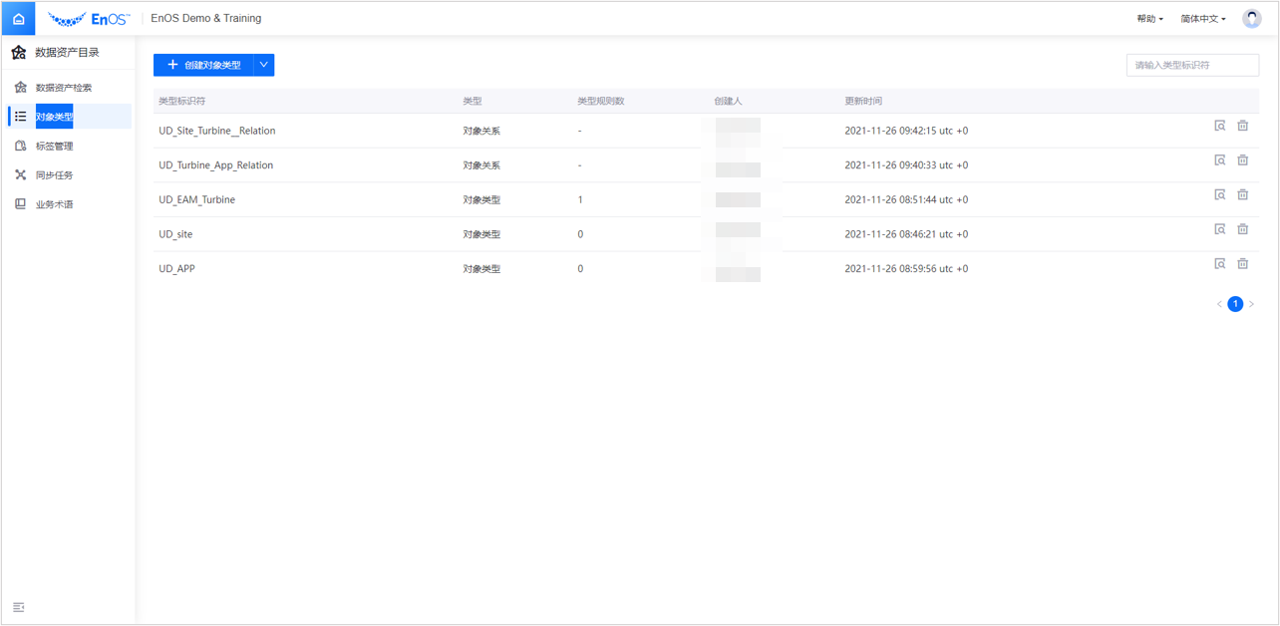Delete the UD_APP object type
The image size is (1280, 626).
tap(1243, 264)
